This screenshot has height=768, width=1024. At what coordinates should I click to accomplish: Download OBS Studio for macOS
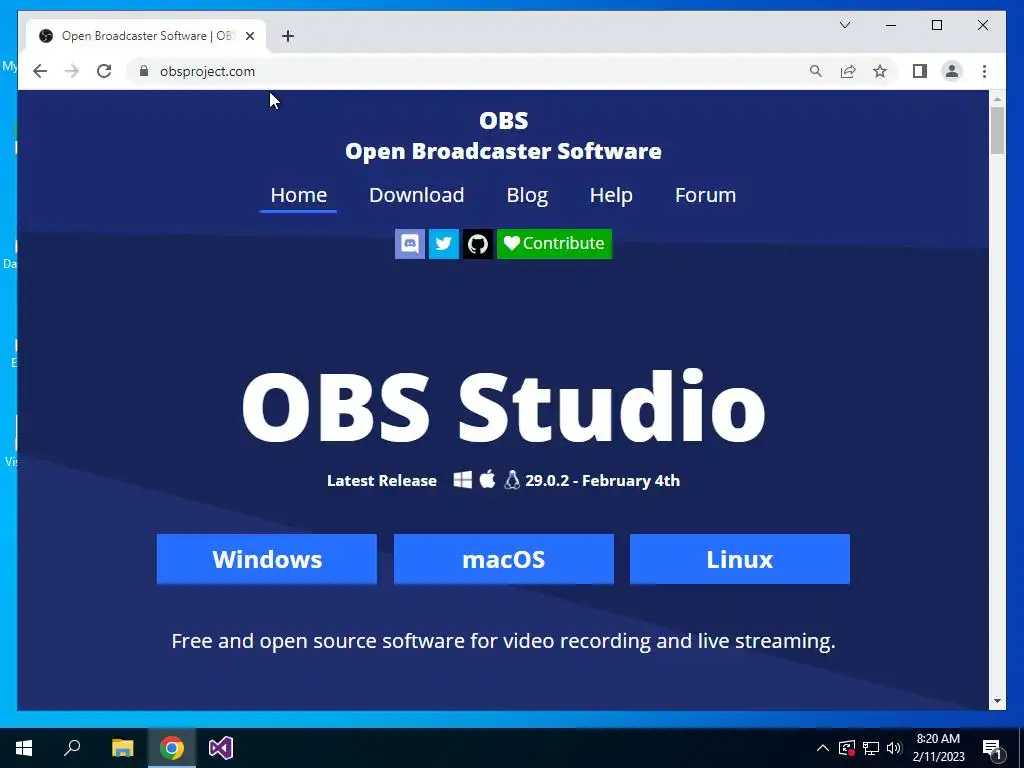point(504,559)
